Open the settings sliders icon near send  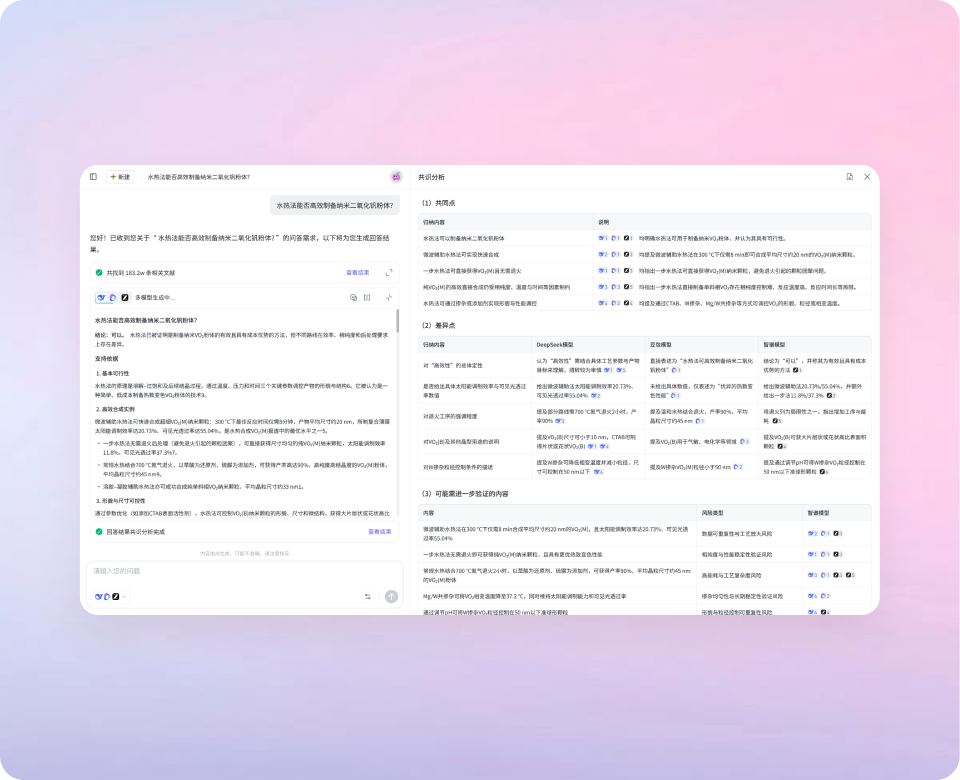367,596
